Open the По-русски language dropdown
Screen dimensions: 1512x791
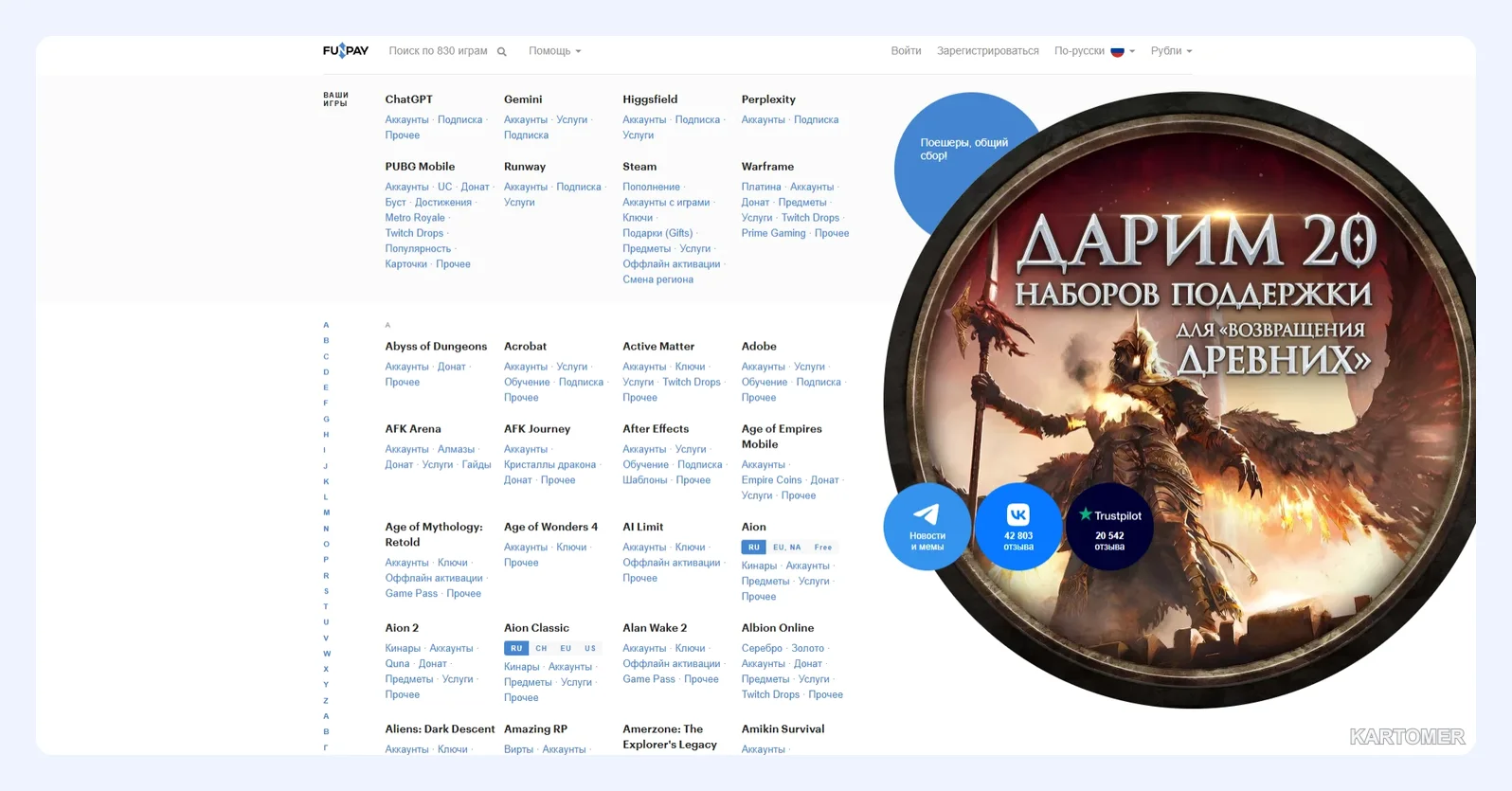coord(1094,51)
